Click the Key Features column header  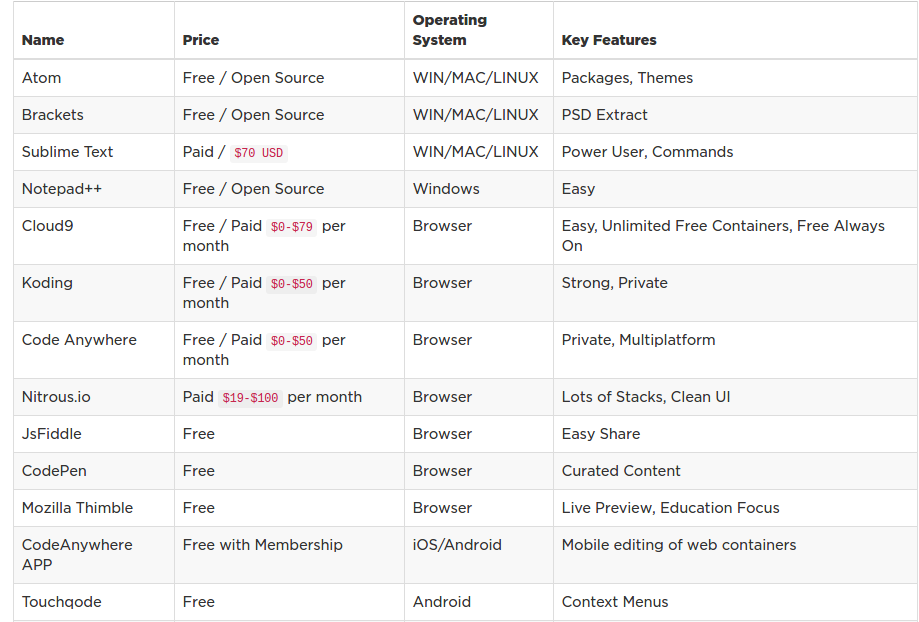(x=609, y=40)
